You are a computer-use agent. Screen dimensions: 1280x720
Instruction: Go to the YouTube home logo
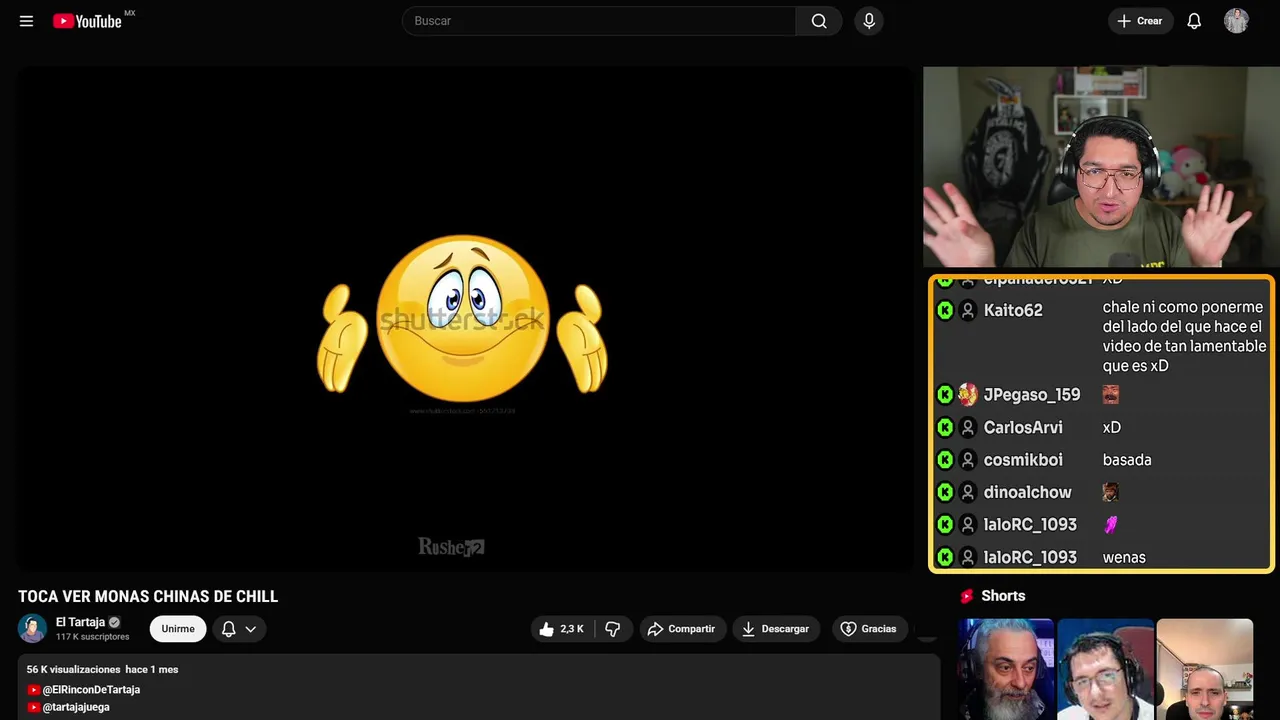87,21
